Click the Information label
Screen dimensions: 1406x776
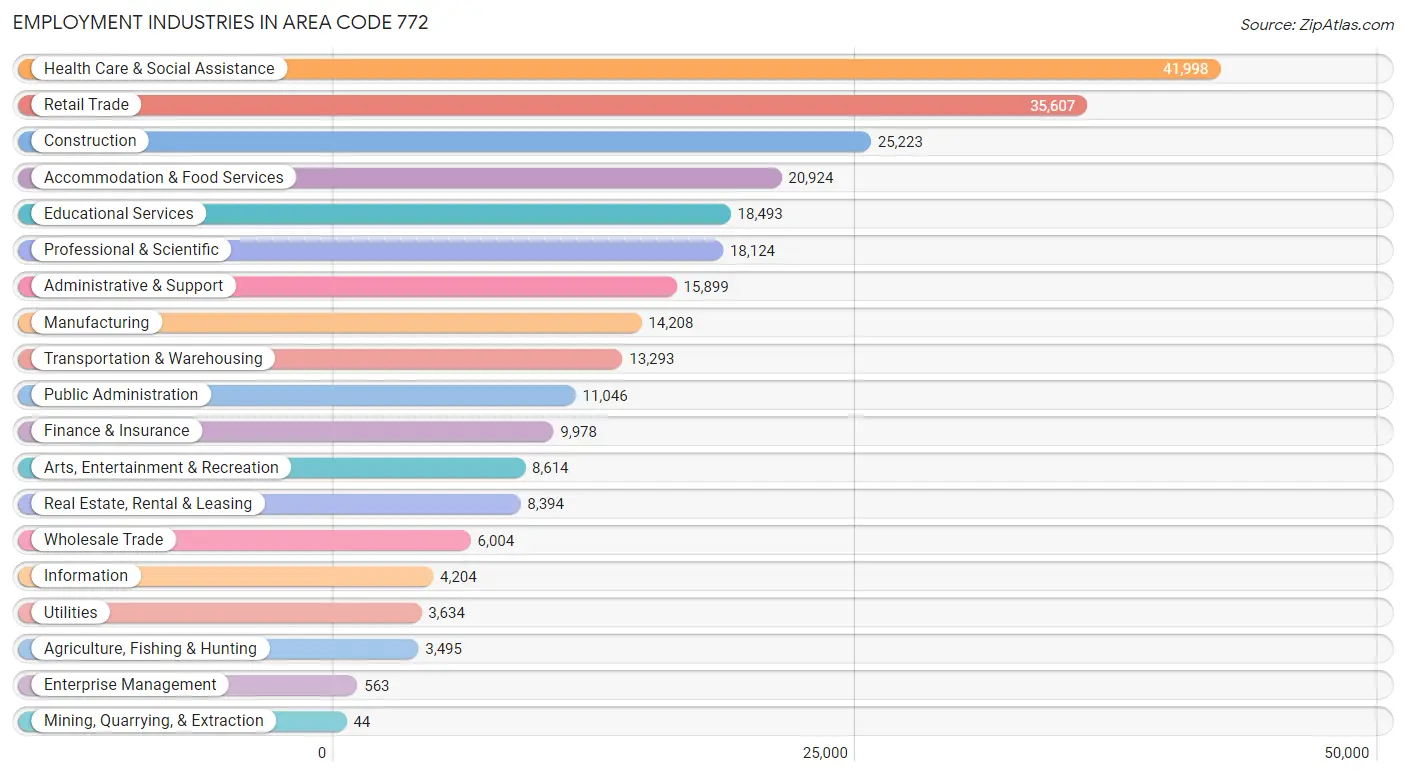(86, 575)
